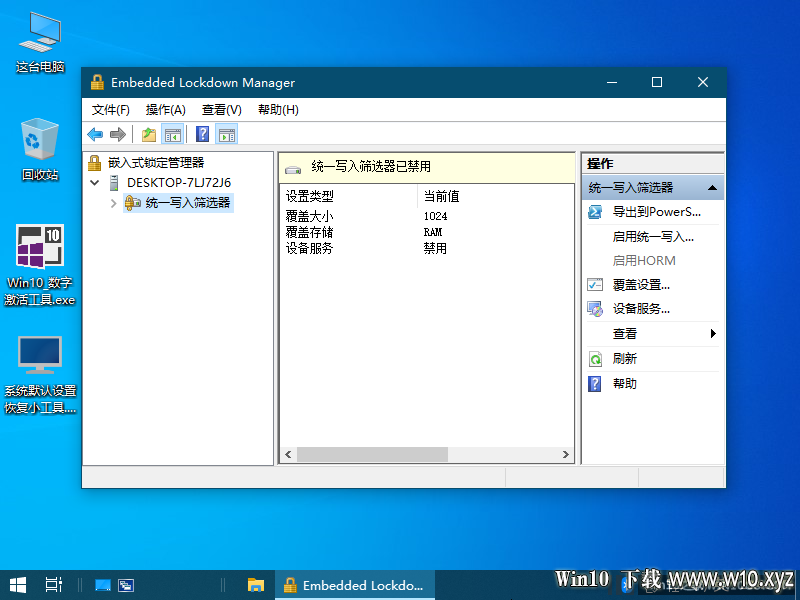Screen dimensions: 800x600
Task: Select the 覆盖大小 row
Action: pyautogui.click(x=427, y=216)
